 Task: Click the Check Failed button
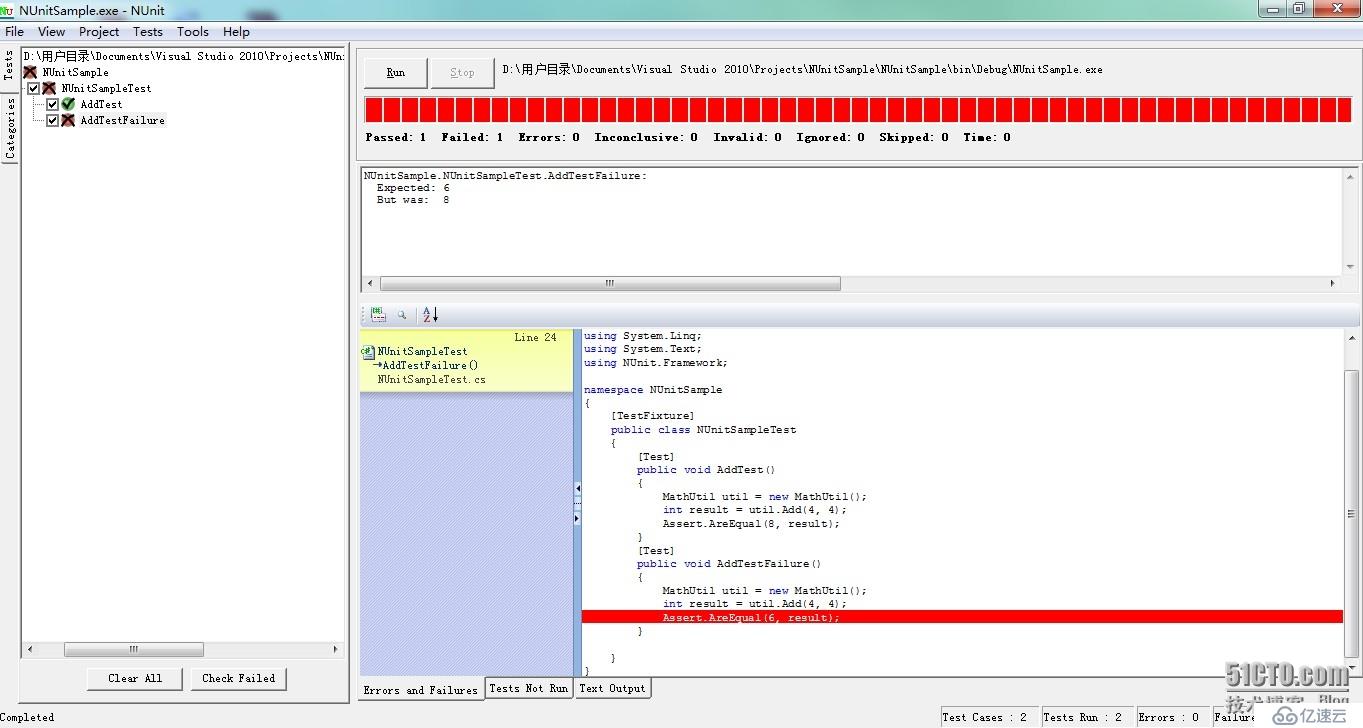click(x=238, y=678)
